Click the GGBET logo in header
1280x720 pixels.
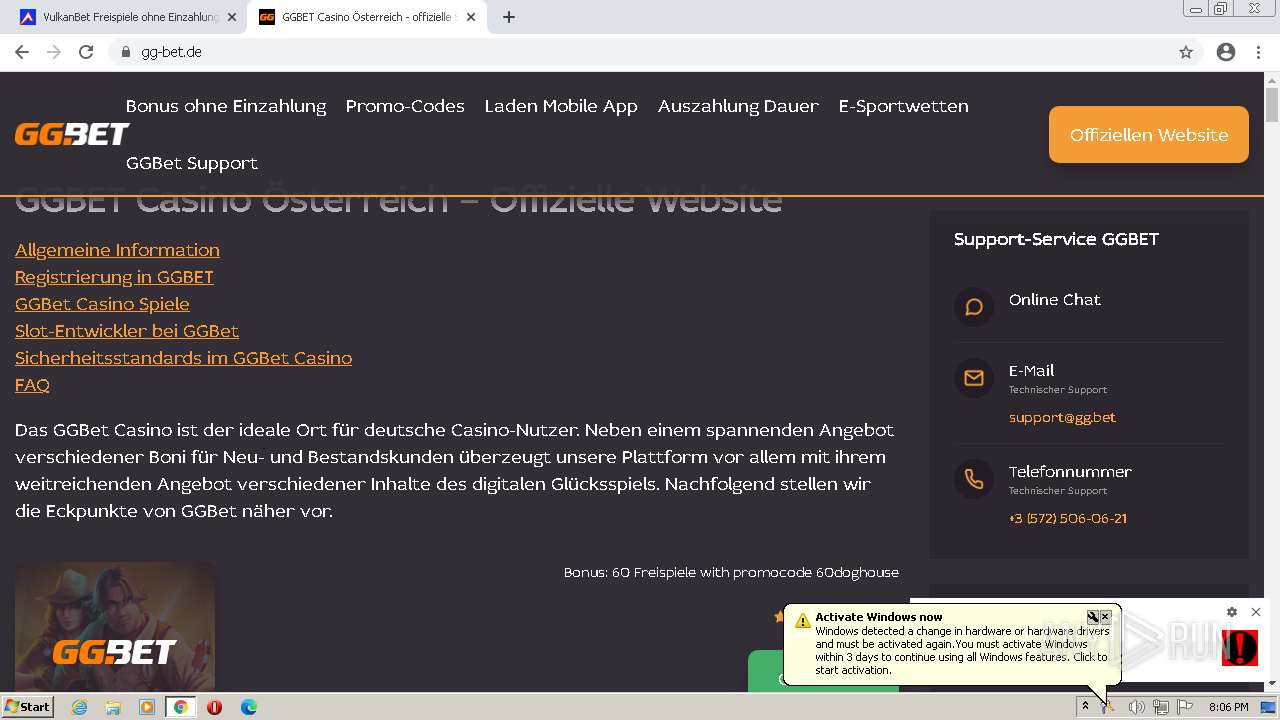(x=72, y=134)
